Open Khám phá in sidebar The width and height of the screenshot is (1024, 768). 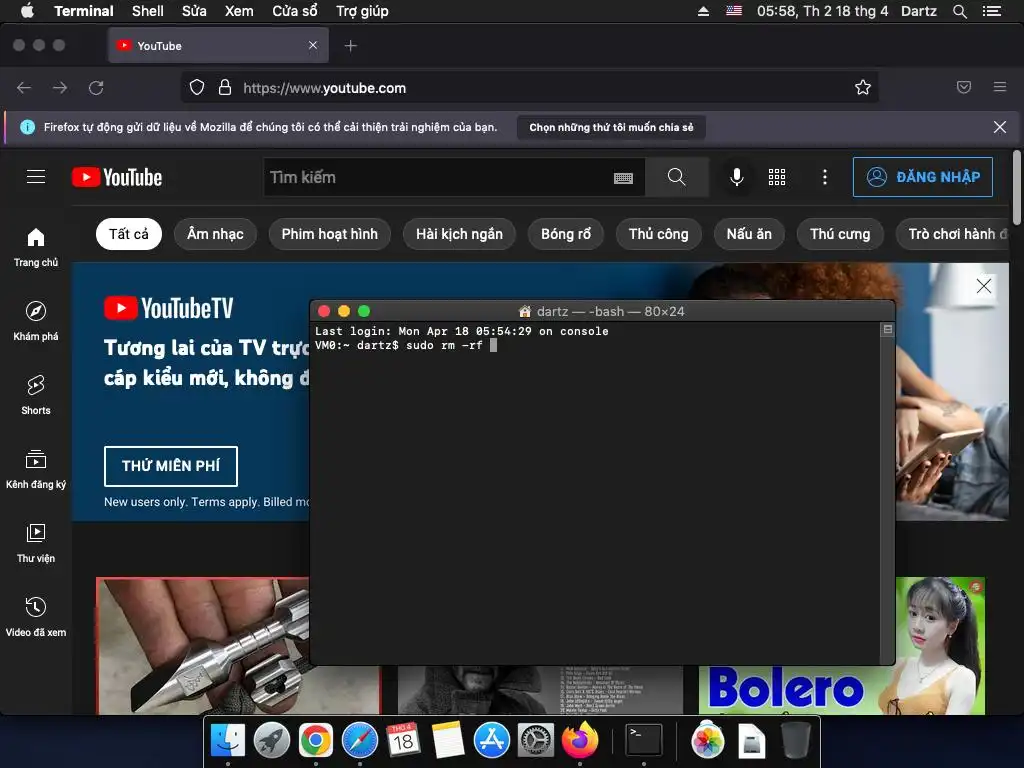[36, 321]
